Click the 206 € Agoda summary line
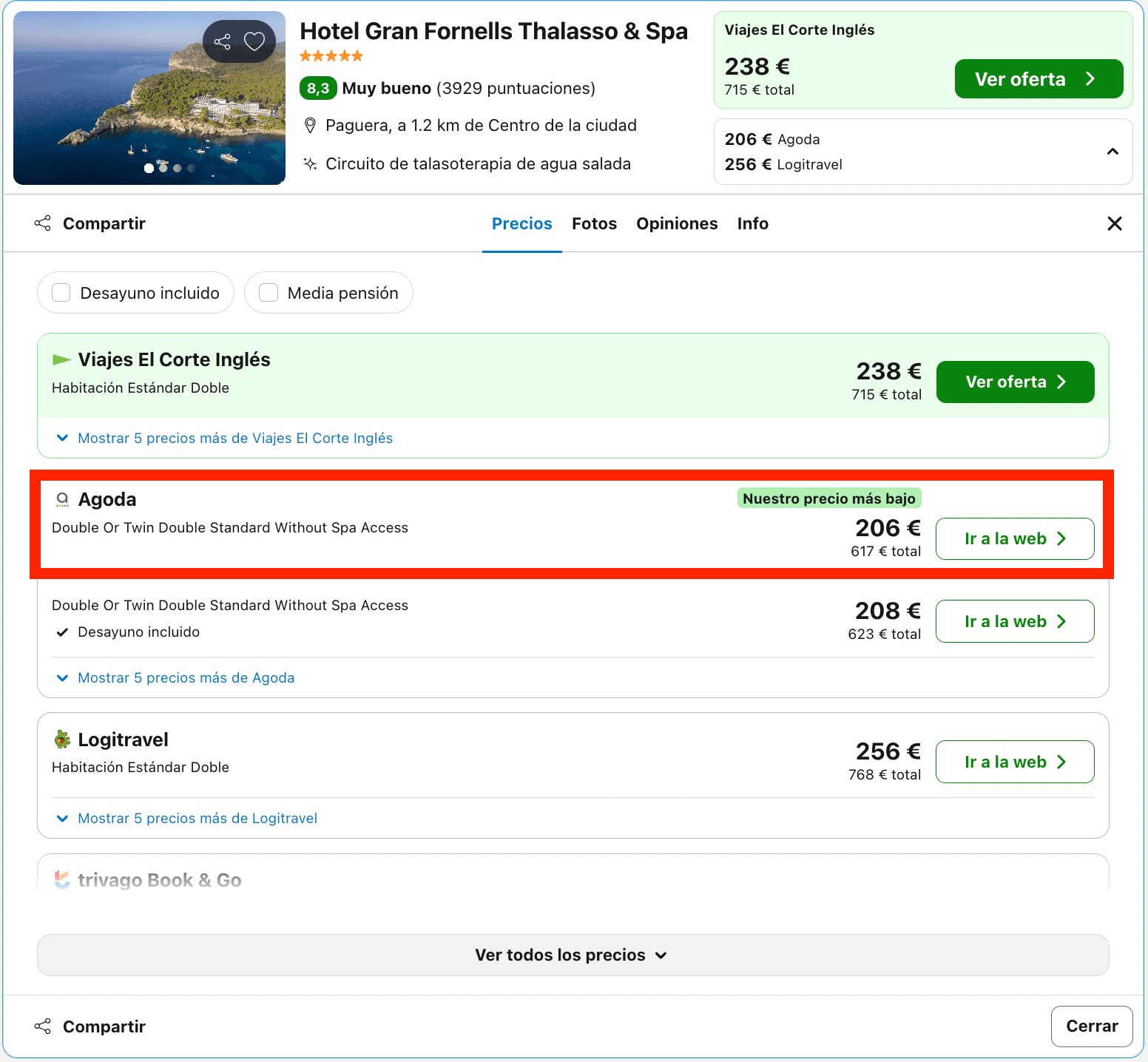 772,140
